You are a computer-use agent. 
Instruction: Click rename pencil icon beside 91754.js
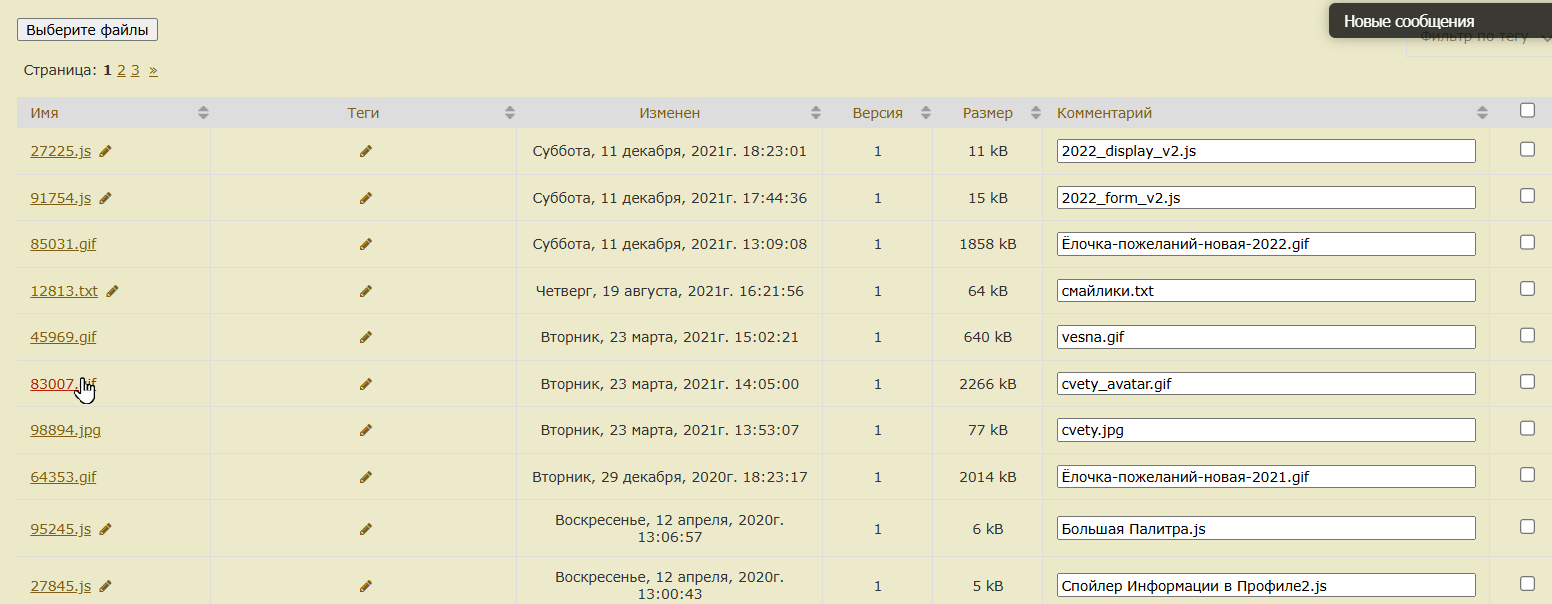[x=105, y=198]
